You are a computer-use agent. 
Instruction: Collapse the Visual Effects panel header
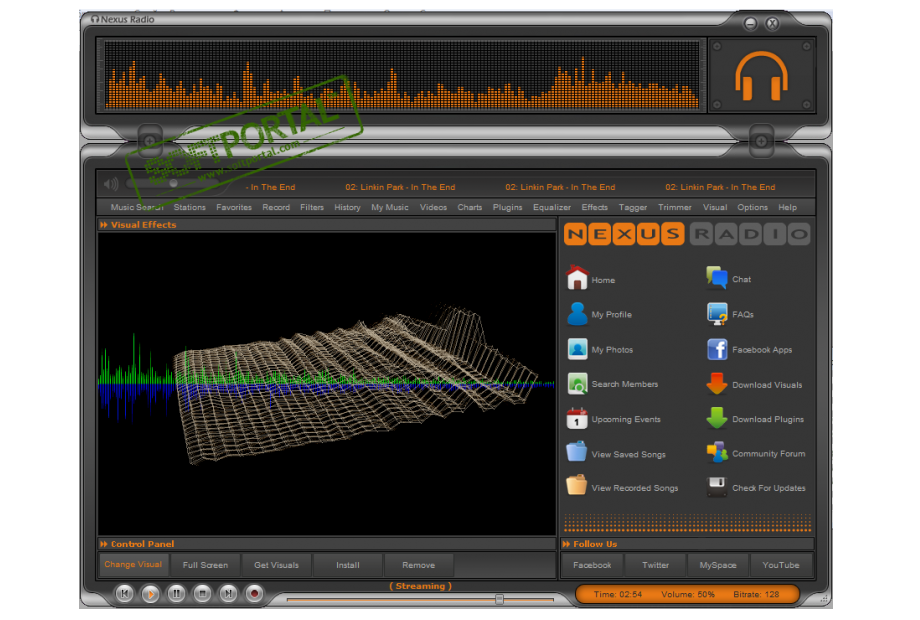(x=327, y=225)
